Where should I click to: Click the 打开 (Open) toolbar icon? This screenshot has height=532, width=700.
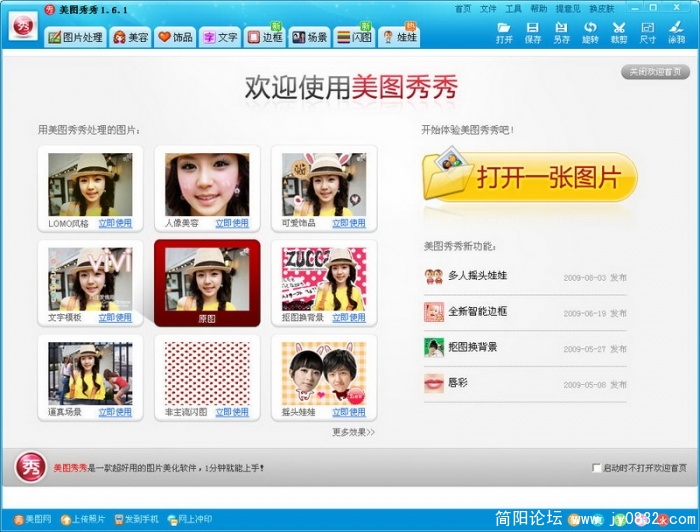point(504,33)
